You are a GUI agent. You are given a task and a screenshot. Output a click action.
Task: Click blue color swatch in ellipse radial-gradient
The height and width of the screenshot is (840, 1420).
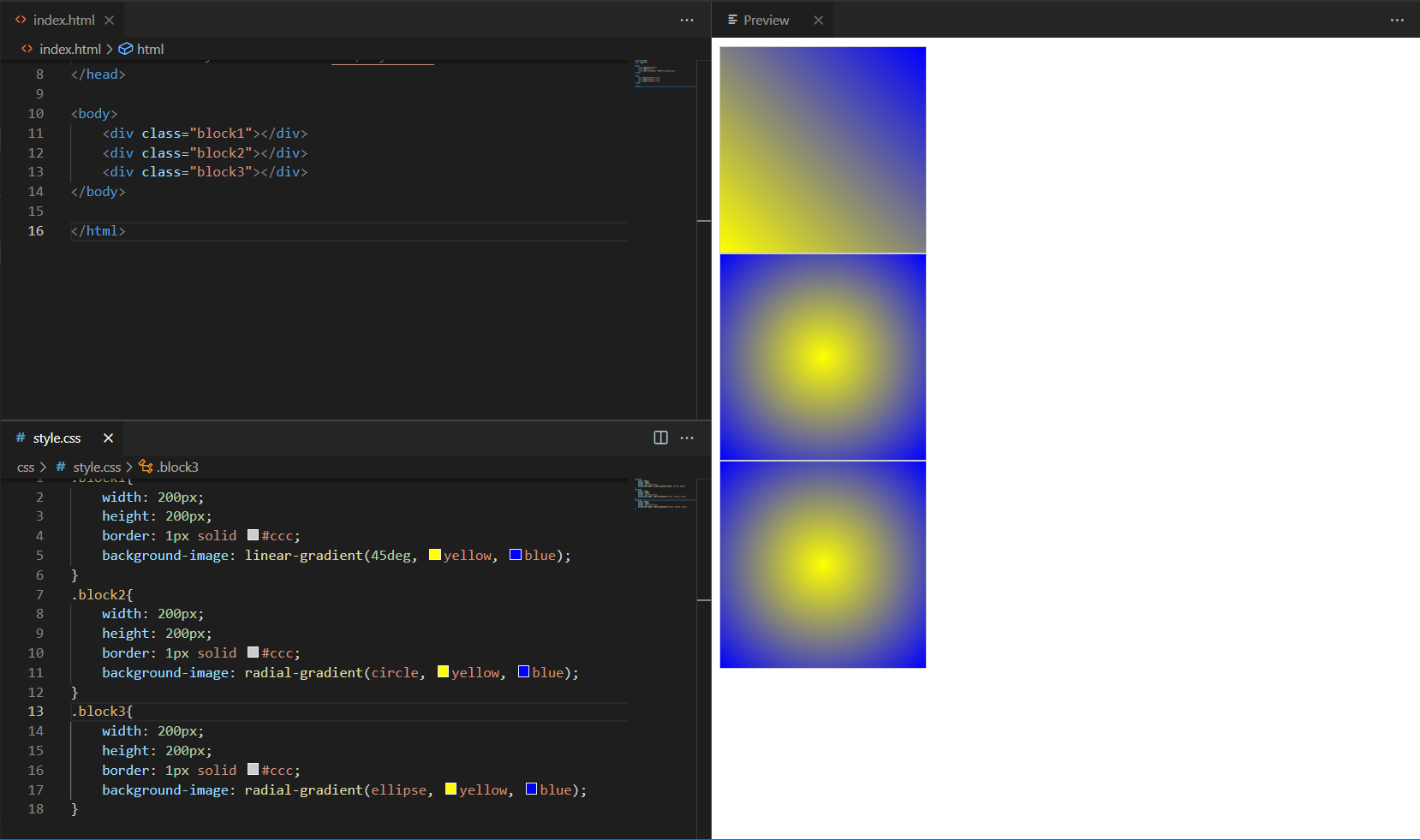point(531,789)
